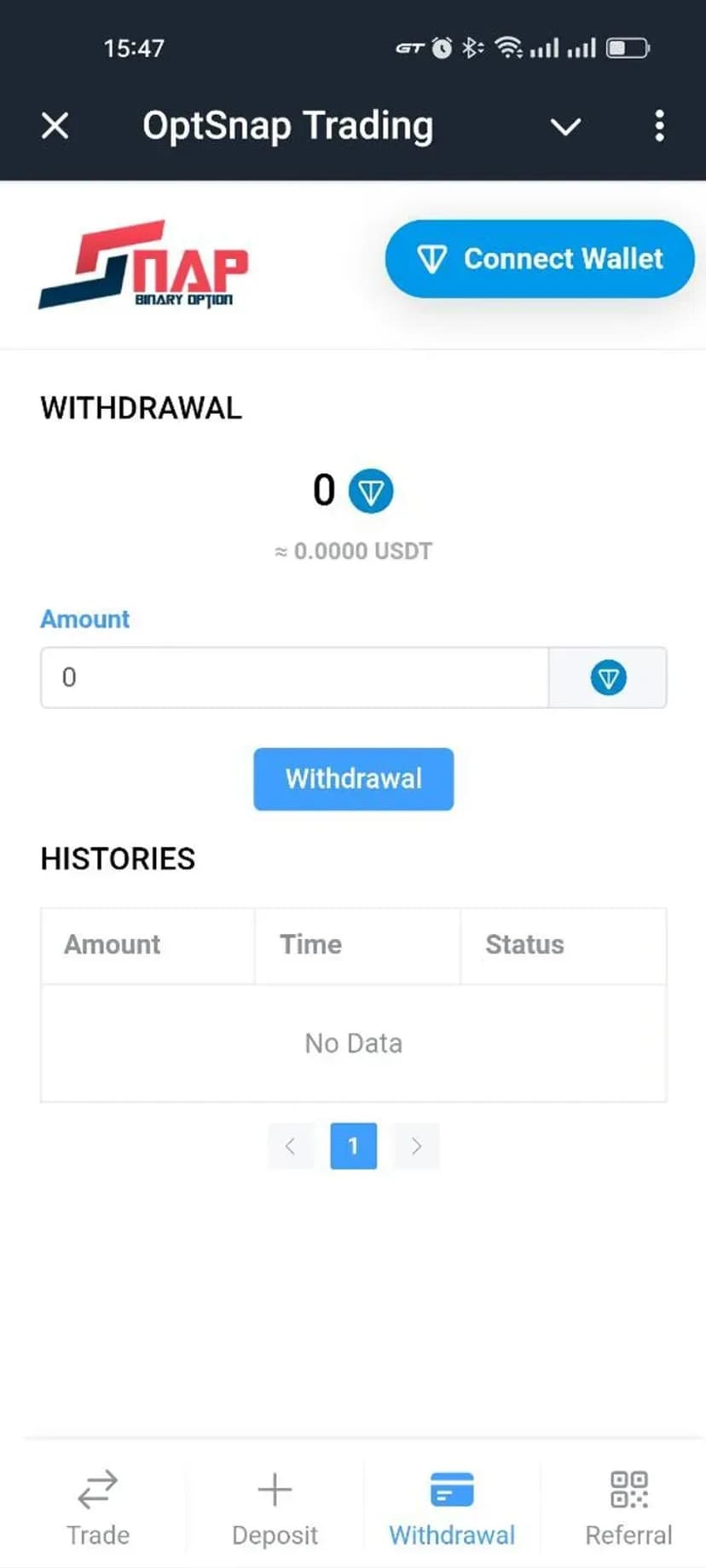Click the Snap Binary Option logo
Screen dimensions: 706x1568
143,264
